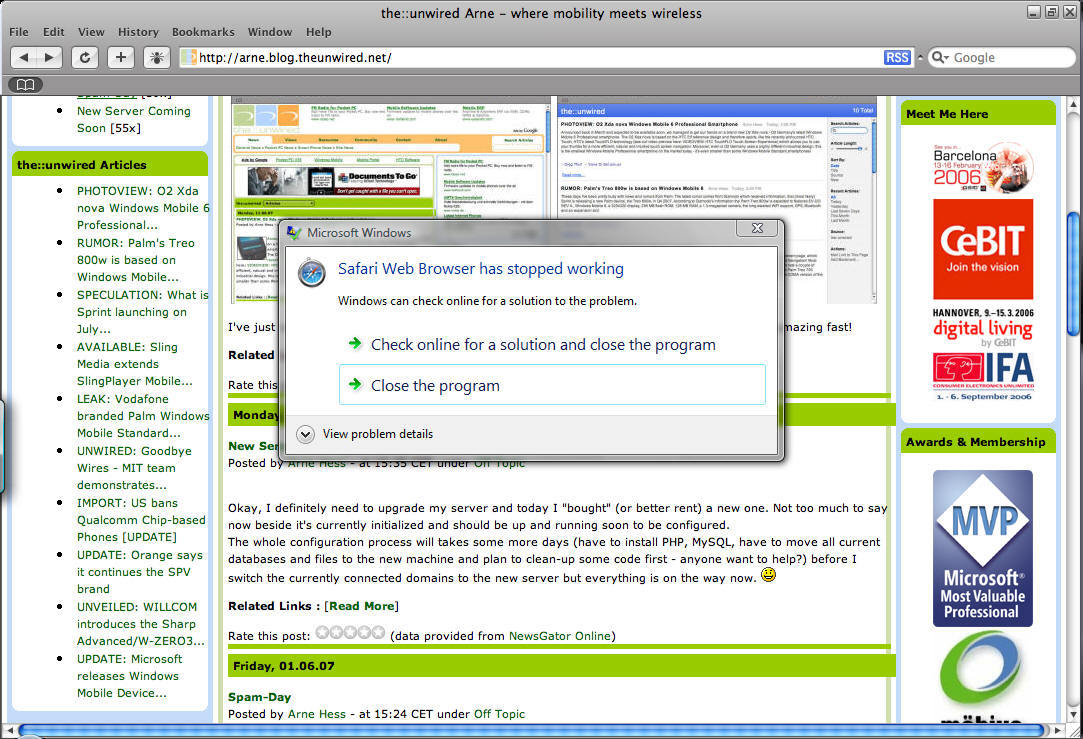Open the History menu

pyautogui.click(x=138, y=32)
